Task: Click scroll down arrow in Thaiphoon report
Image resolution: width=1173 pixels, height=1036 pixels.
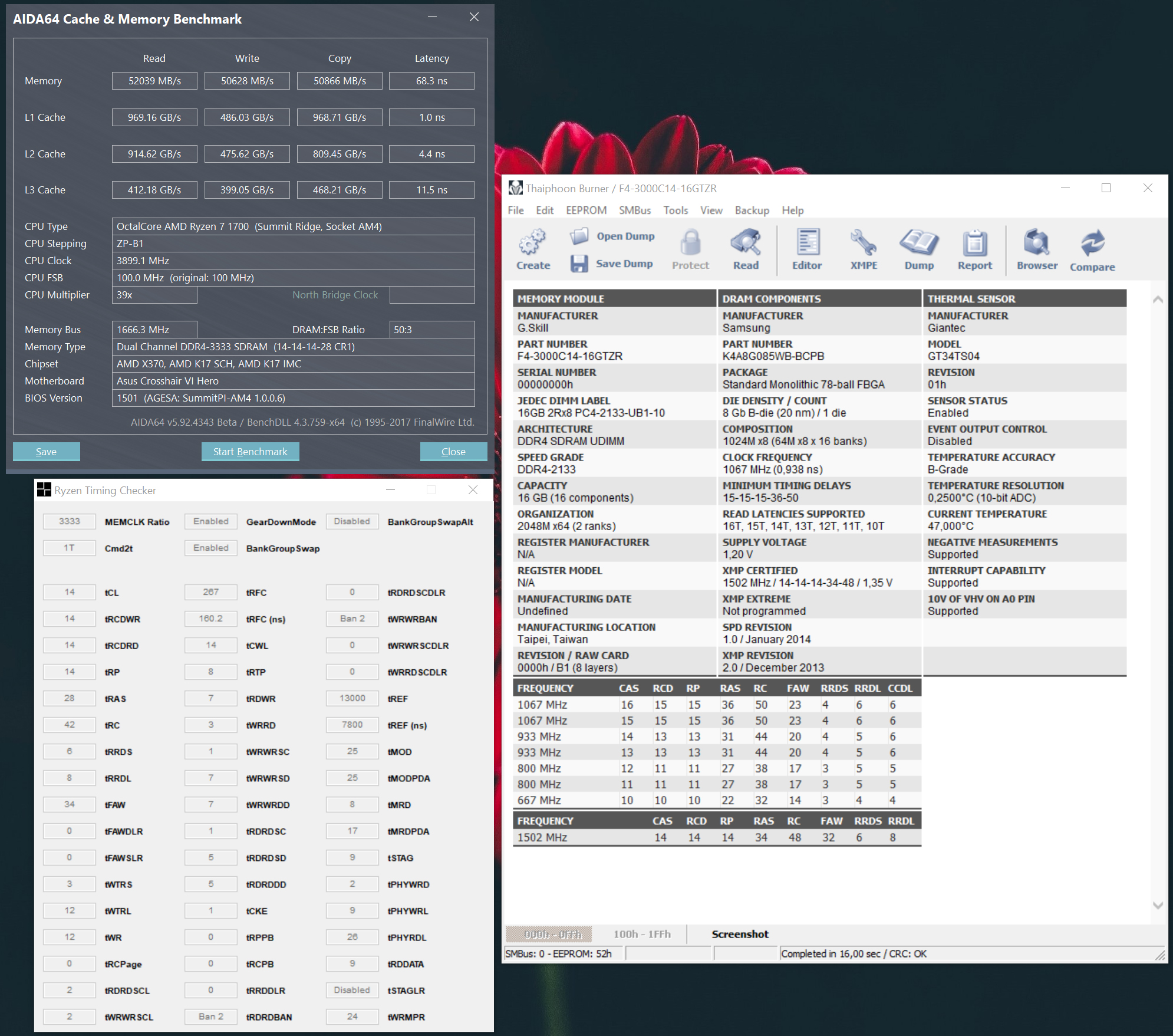Action: point(1158,905)
